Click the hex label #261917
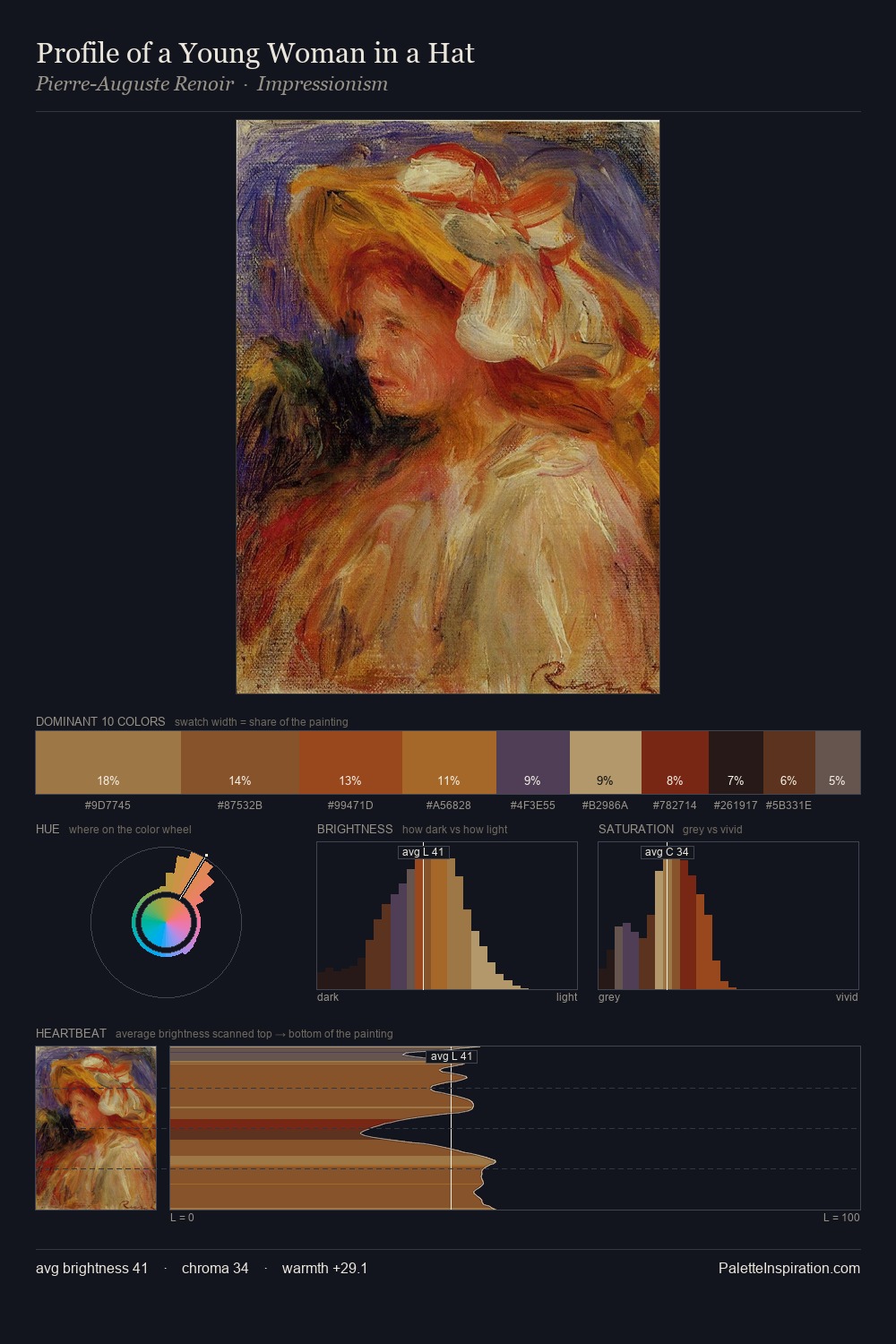The height and width of the screenshot is (1344, 896). tap(736, 806)
